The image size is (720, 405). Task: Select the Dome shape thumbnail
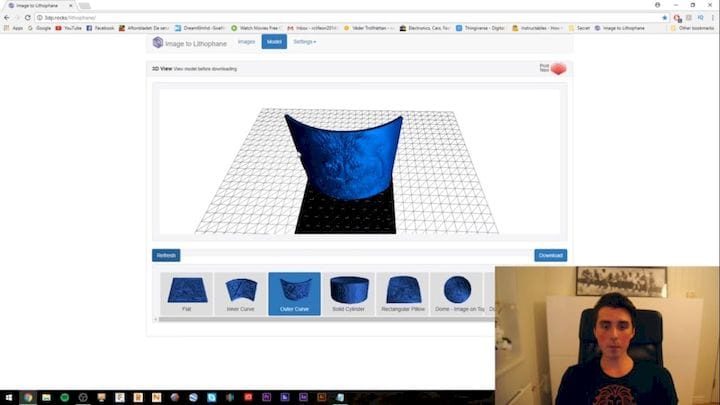point(458,293)
